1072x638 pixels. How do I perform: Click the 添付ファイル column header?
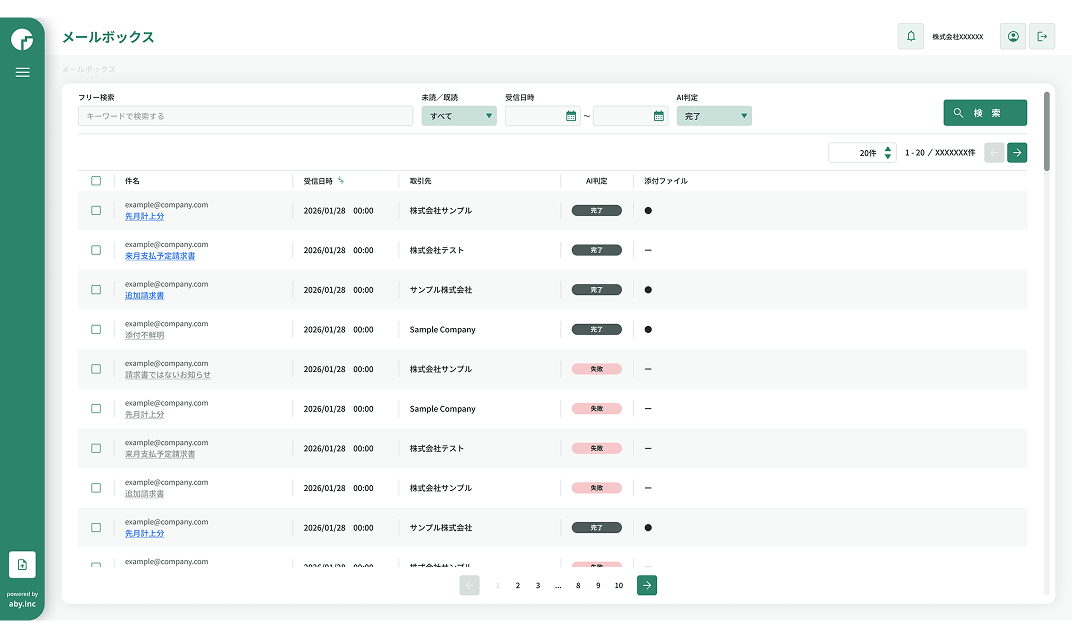coord(666,181)
